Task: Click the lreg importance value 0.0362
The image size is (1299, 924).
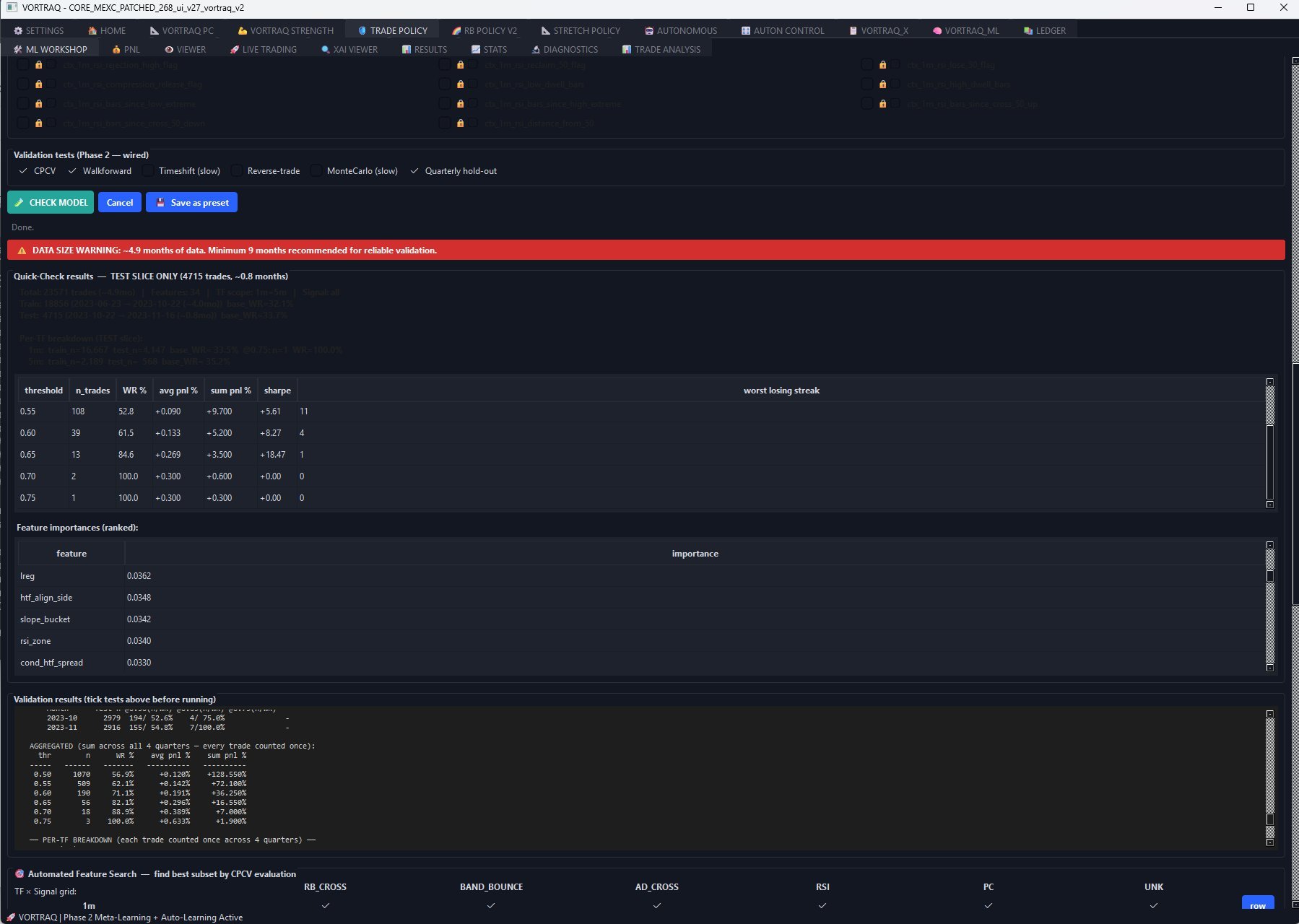Action: pos(139,576)
